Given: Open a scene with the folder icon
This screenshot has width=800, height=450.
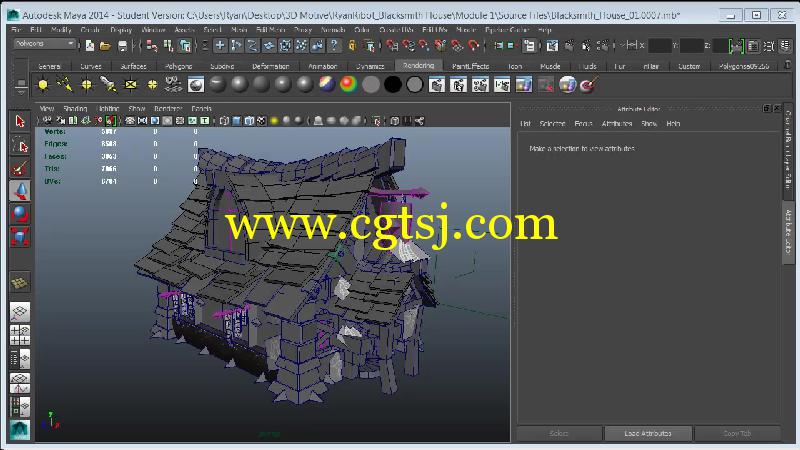Looking at the screenshot, I should (x=105, y=46).
